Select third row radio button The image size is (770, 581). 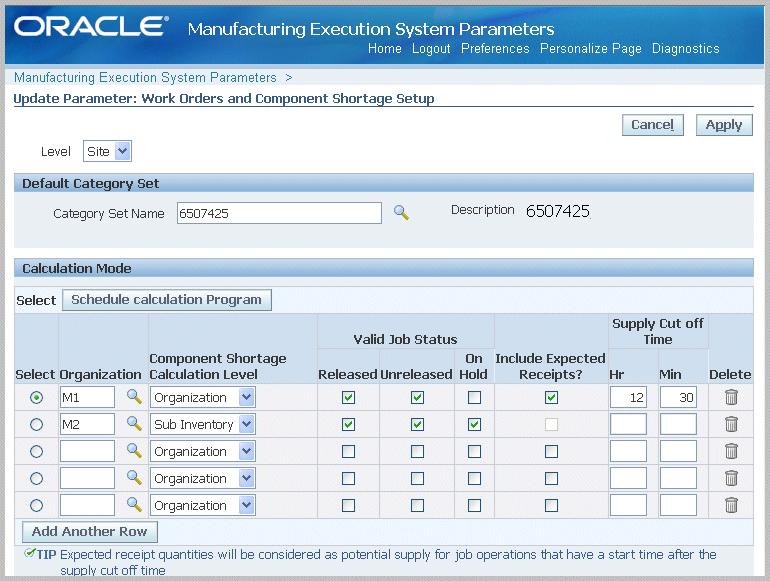[36, 451]
